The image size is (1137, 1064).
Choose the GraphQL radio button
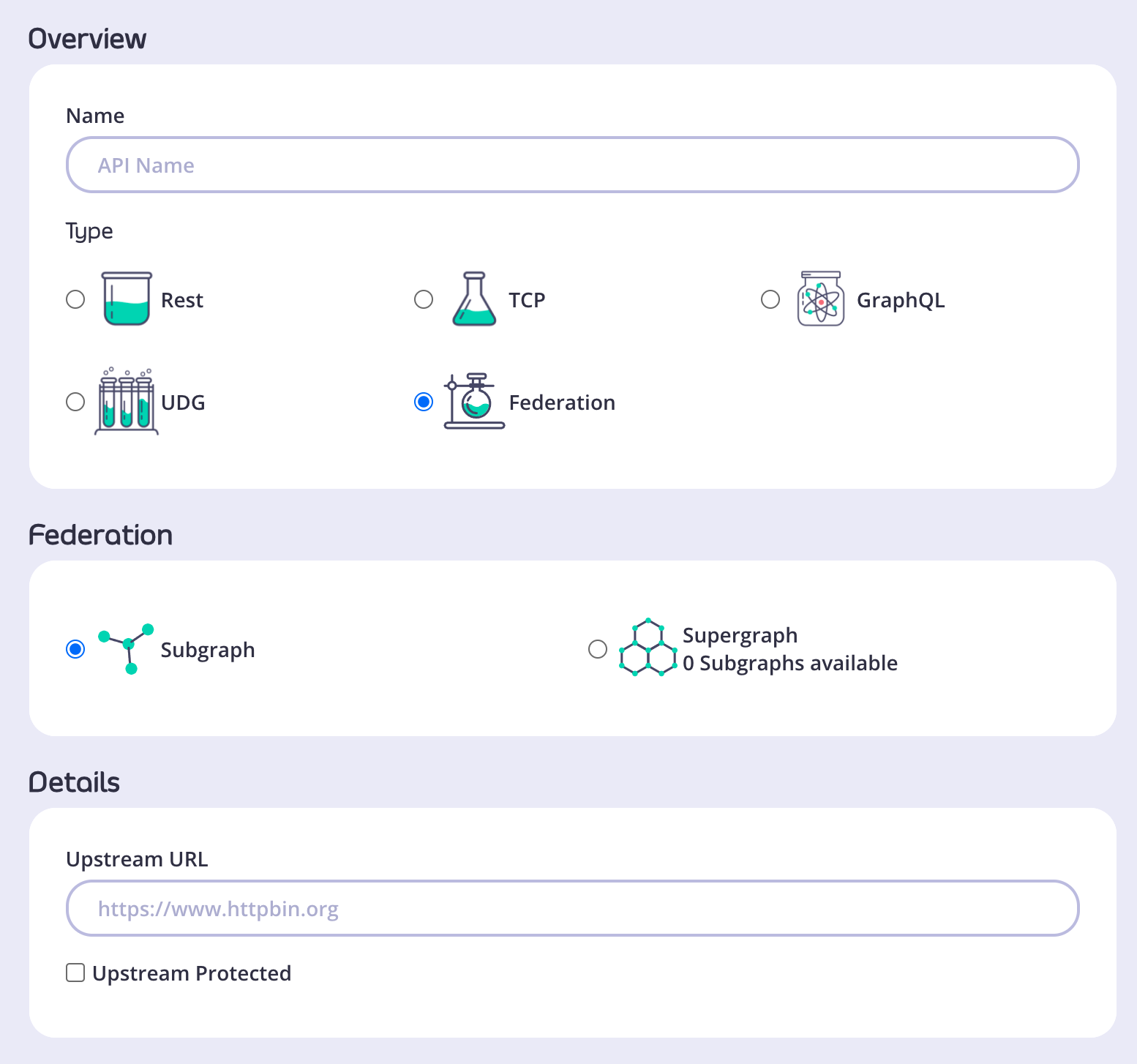pyautogui.click(x=770, y=300)
